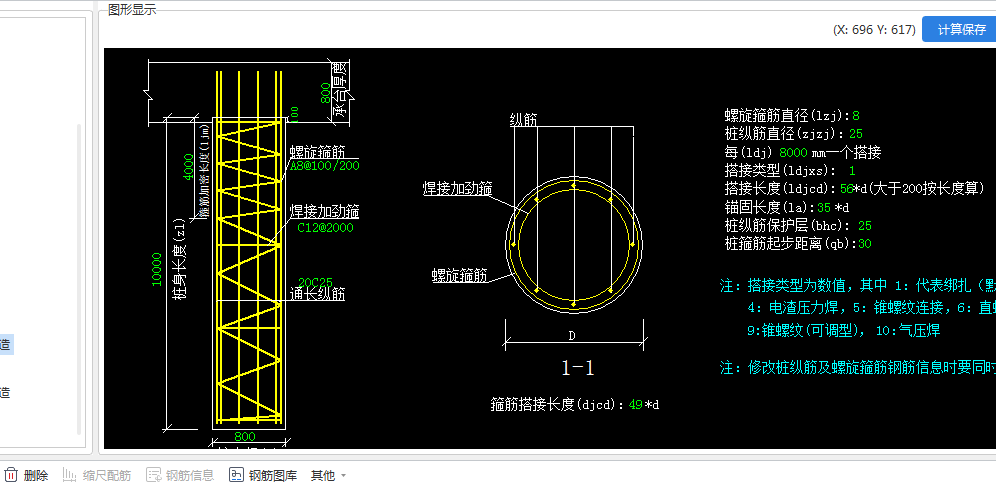
Task: Click the note line starting 注: 搭接类型为数值
Action: 858,285
